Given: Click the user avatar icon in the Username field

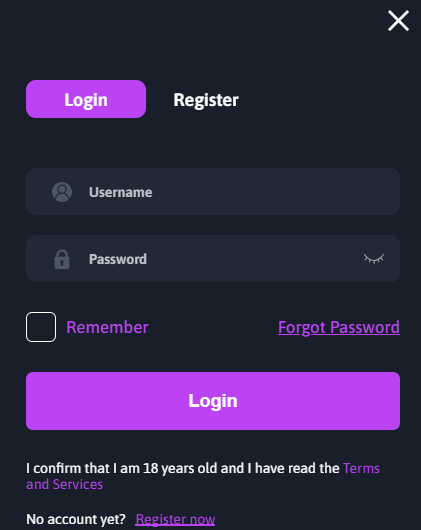Looking at the screenshot, I should 62,192.
